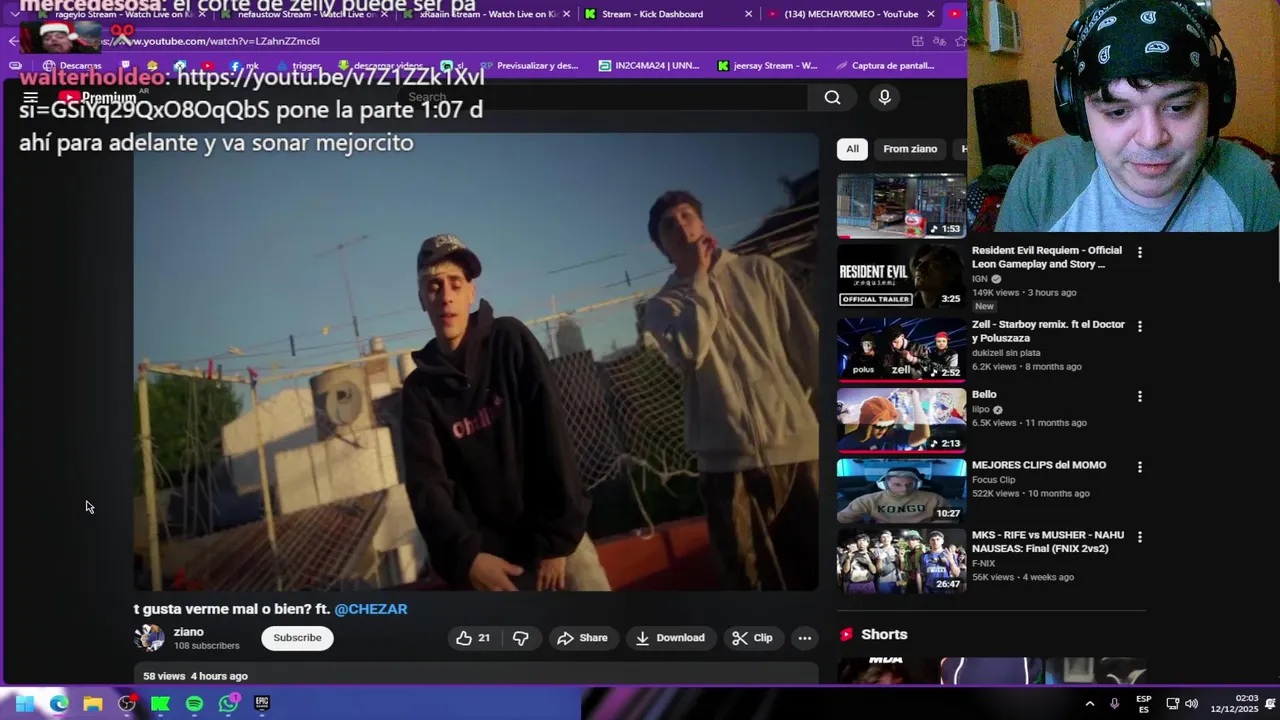Image resolution: width=1280 pixels, height=720 pixels.
Task: Switch to OBS Studio in the taskbar
Action: pyautogui.click(x=127, y=704)
